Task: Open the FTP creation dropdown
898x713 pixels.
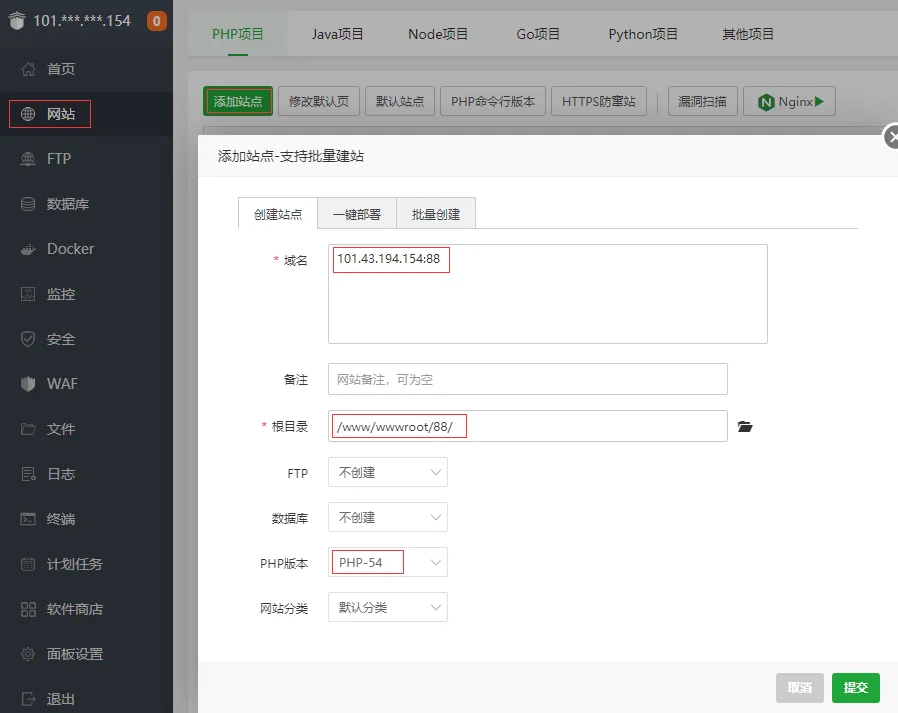Action: pos(388,472)
